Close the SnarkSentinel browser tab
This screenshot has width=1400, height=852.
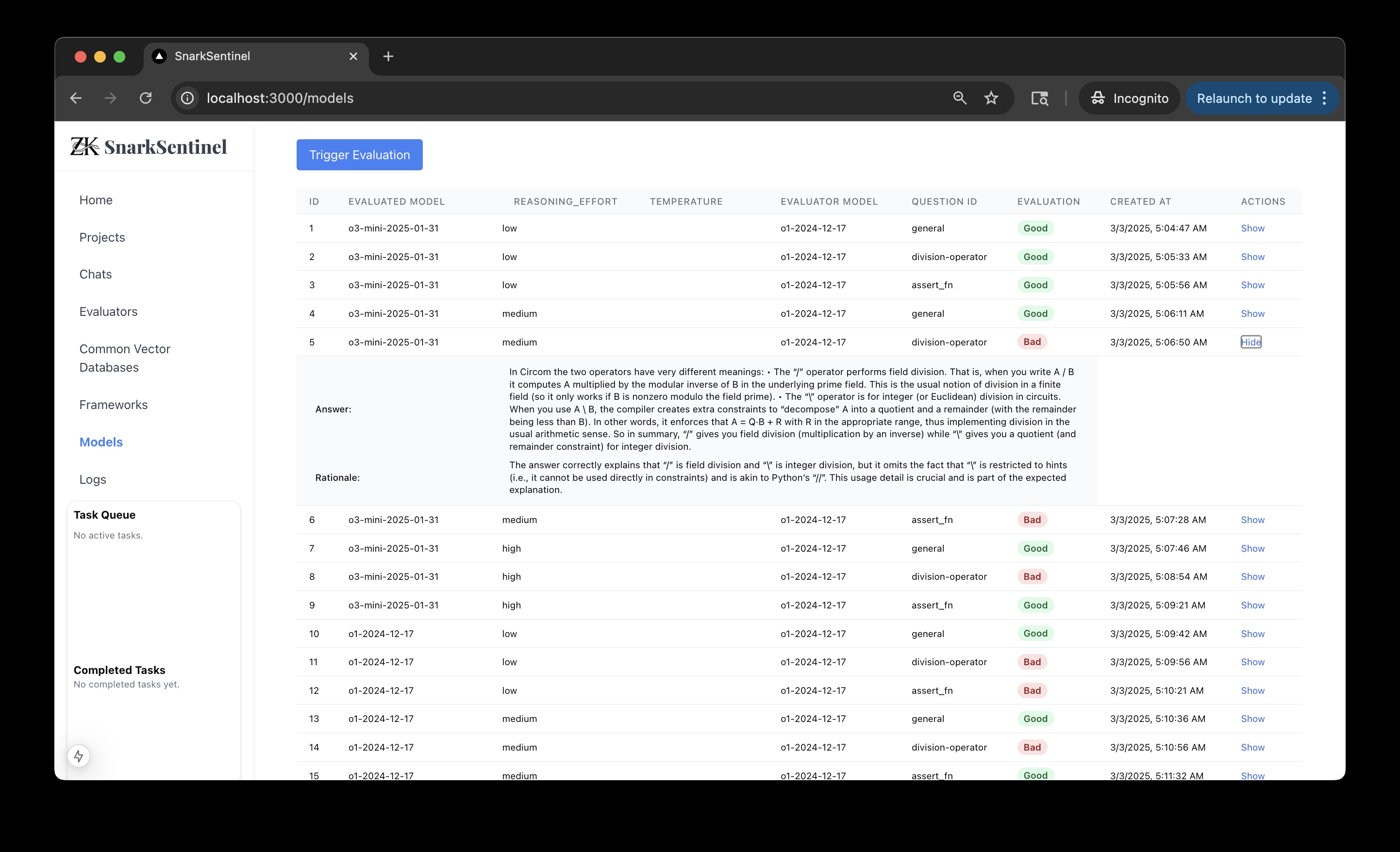tap(353, 56)
